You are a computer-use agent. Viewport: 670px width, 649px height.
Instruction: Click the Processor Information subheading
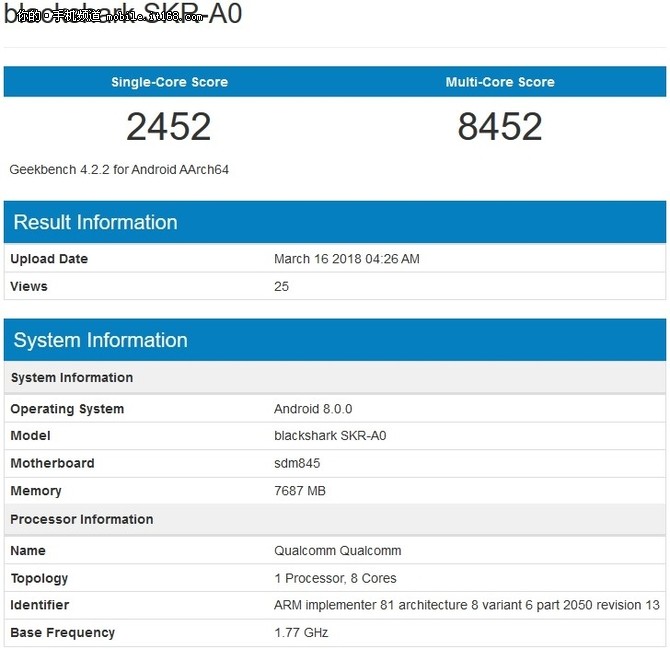click(82, 519)
